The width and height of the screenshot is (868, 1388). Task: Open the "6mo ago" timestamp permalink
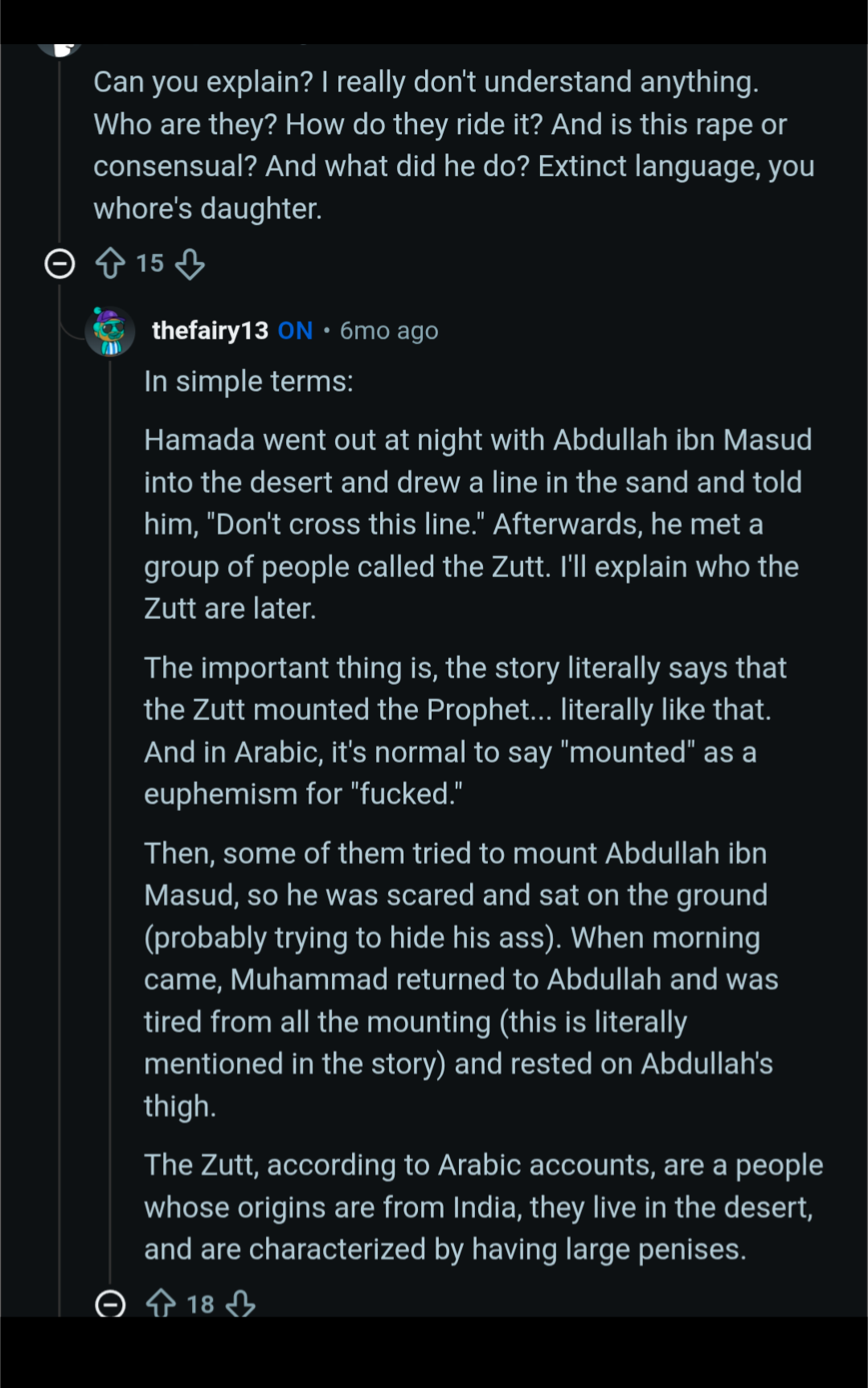[389, 330]
